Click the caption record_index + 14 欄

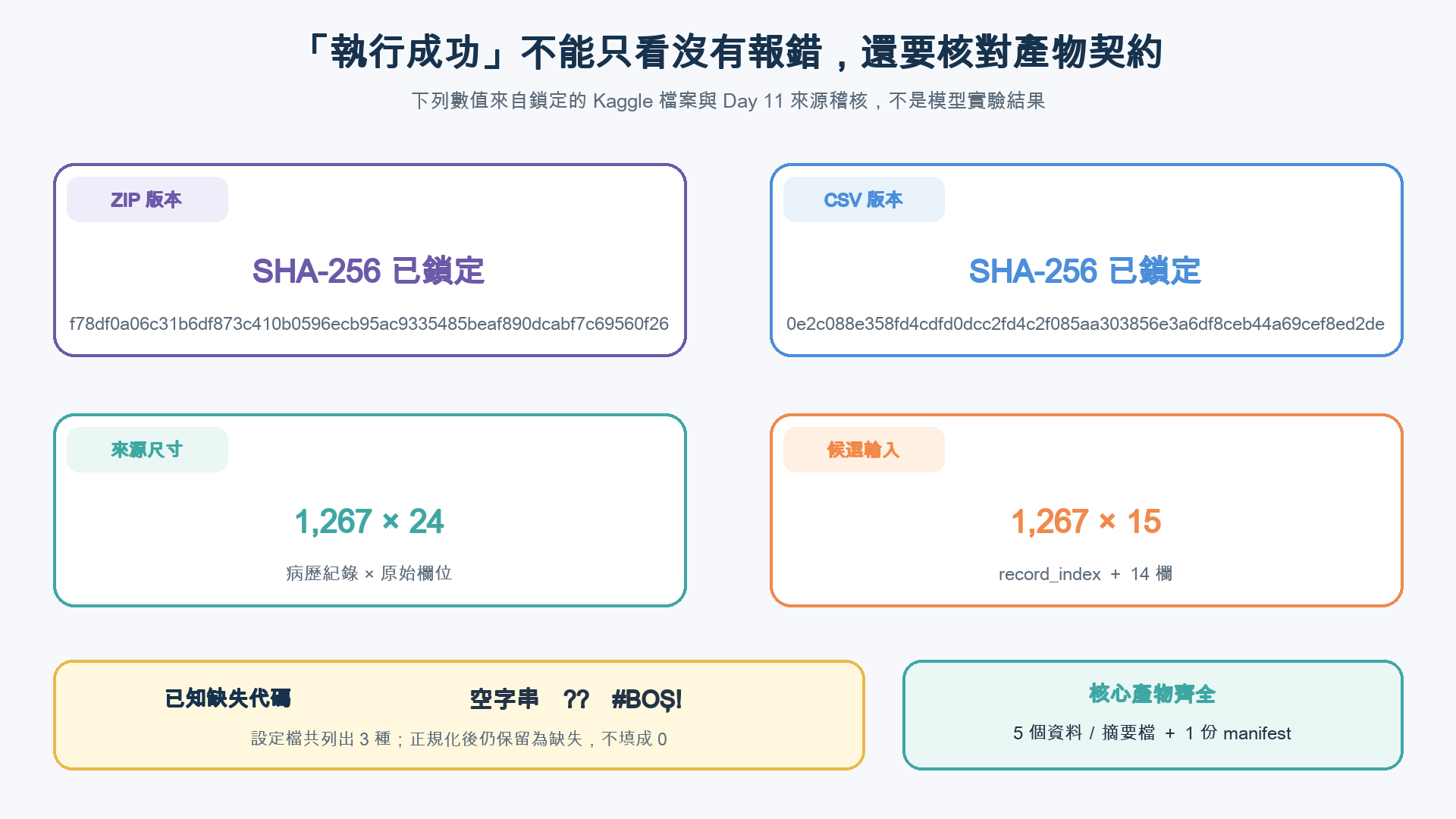(x=1086, y=574)
